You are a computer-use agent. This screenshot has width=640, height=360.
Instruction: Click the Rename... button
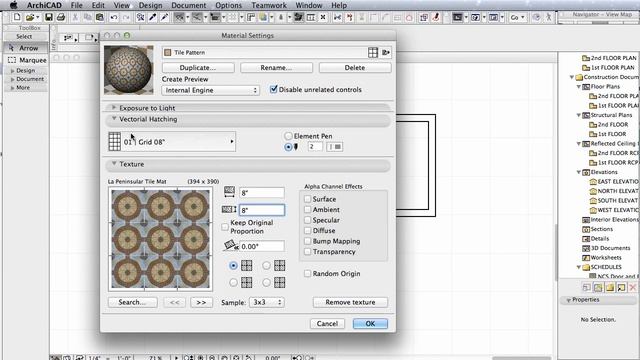[276, 68]
